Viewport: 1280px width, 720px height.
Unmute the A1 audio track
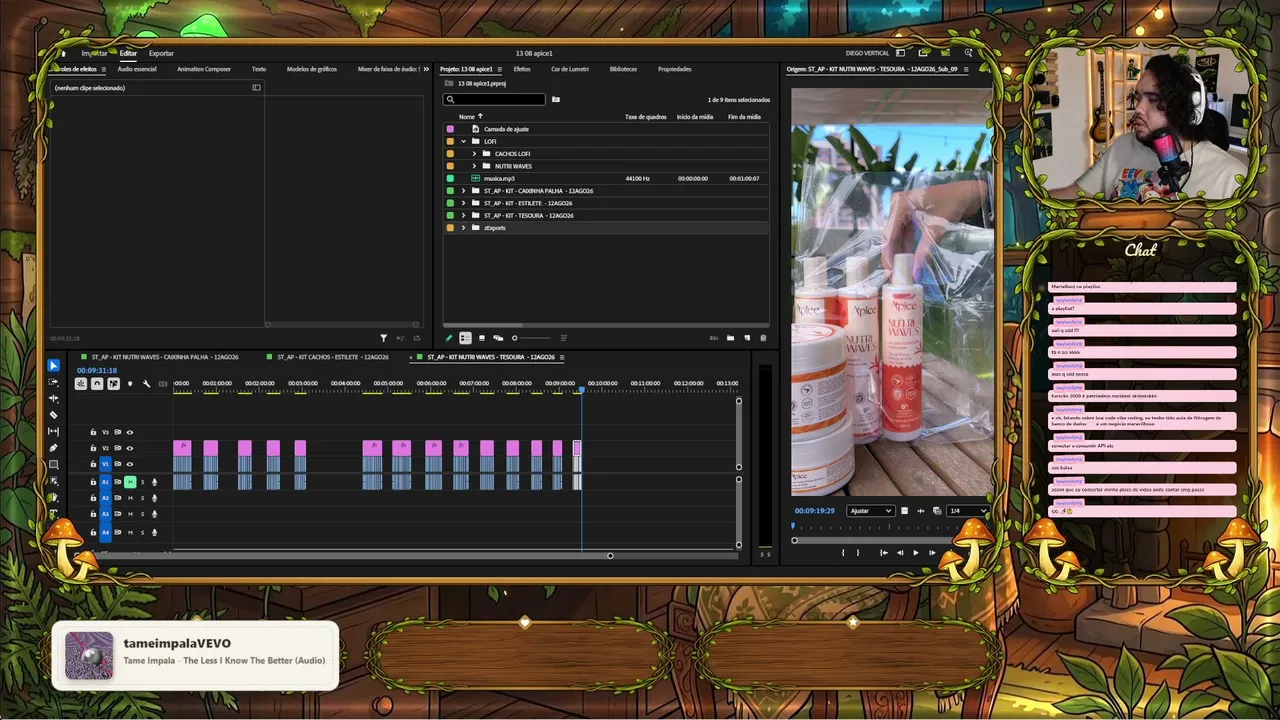[130, 482]
